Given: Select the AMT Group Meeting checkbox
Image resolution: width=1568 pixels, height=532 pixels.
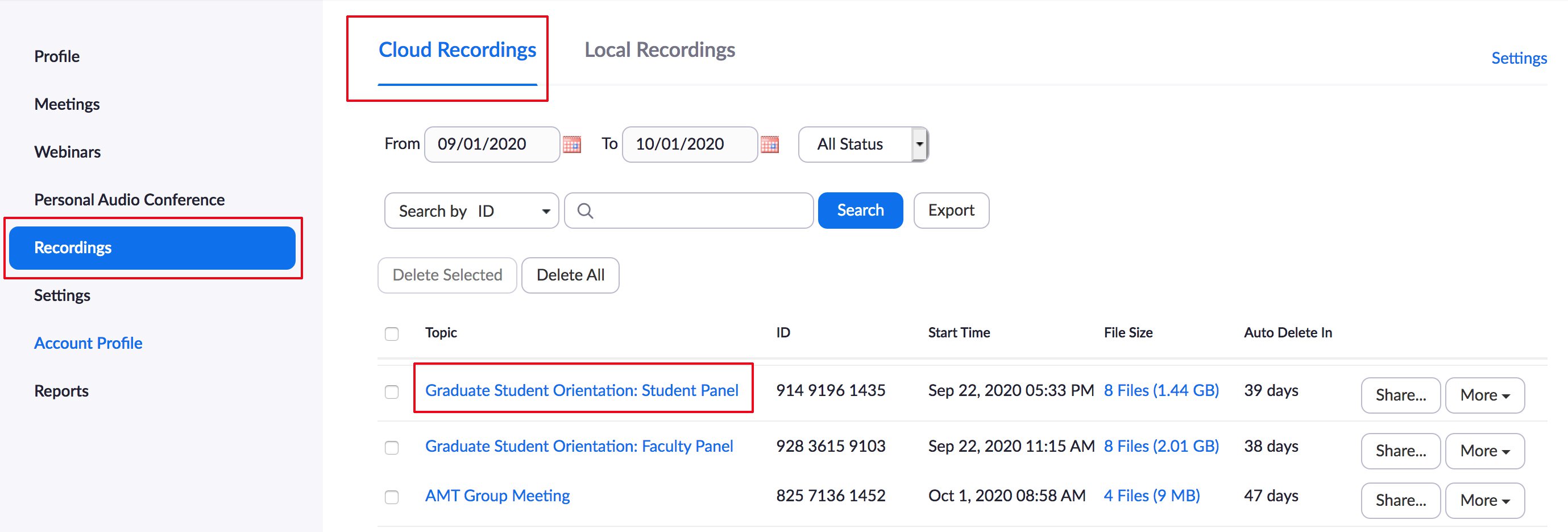Looking at the screenshot, I should click(x=391, y=497).
